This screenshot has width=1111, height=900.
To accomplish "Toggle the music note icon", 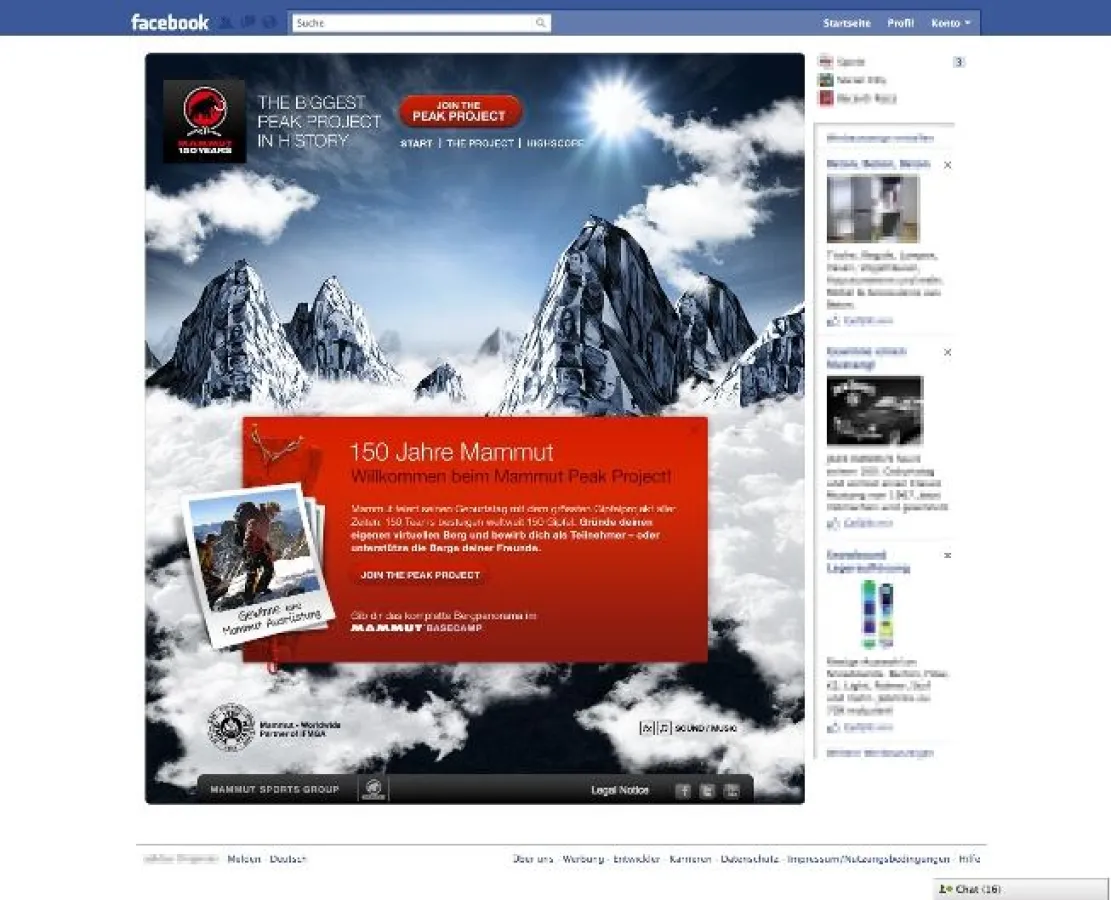I will click(x=664, y=728).
